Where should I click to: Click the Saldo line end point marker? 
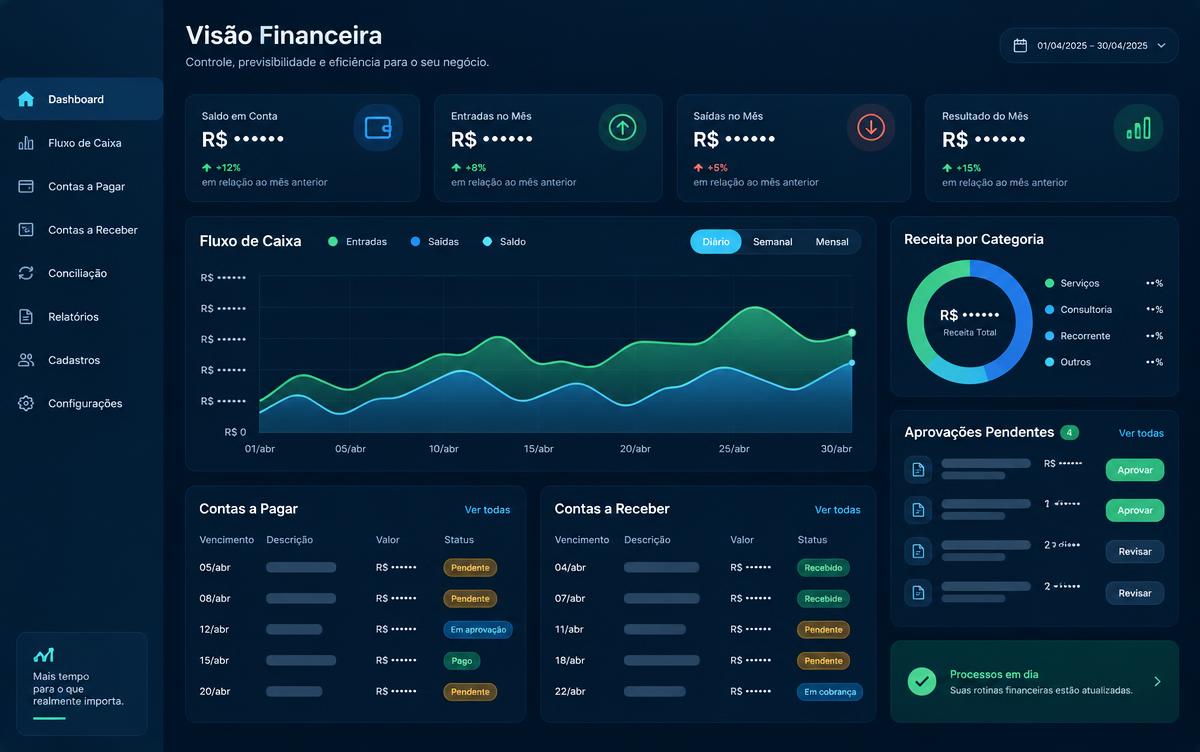click(x=852, y=363)
